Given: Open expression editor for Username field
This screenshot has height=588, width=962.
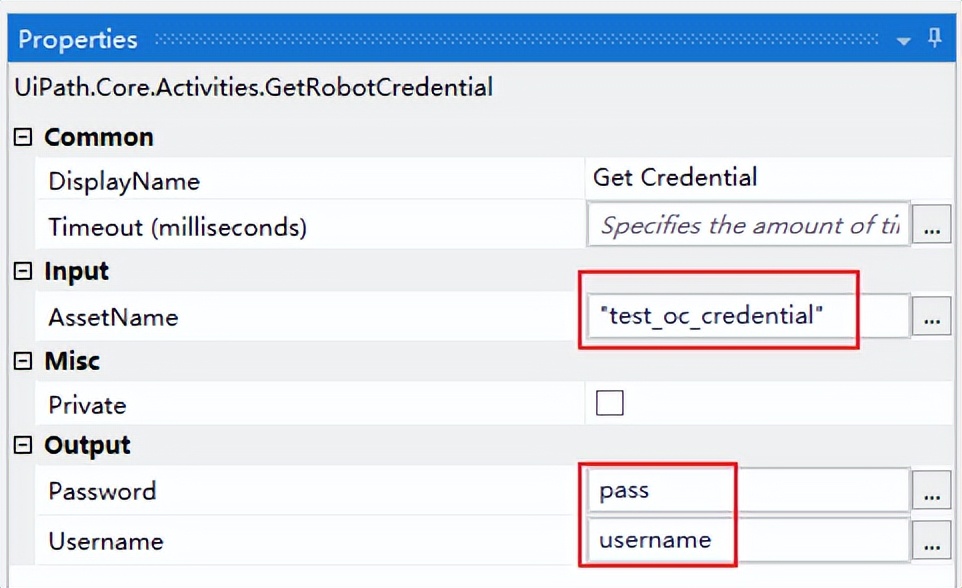Looking at the screenshot, I should click(x=931, y=541).
